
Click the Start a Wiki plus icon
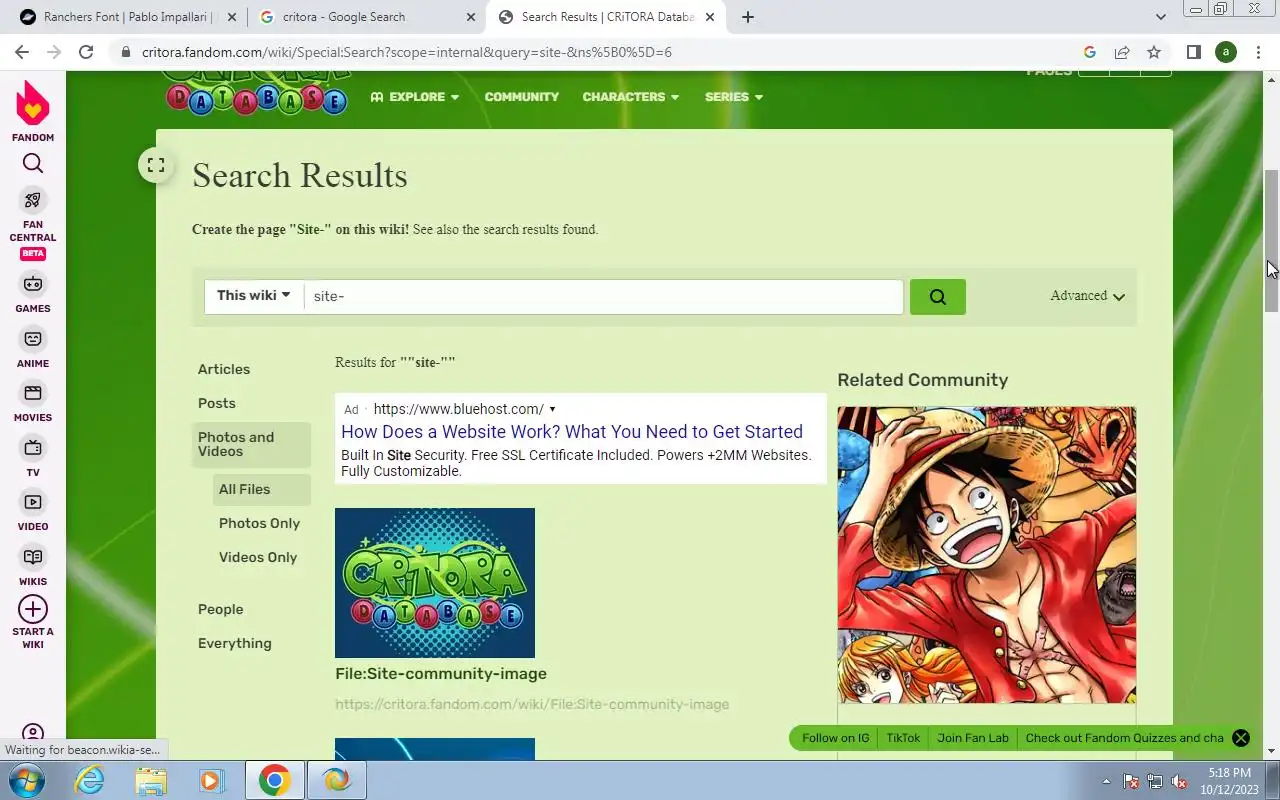tap(33, 609)
